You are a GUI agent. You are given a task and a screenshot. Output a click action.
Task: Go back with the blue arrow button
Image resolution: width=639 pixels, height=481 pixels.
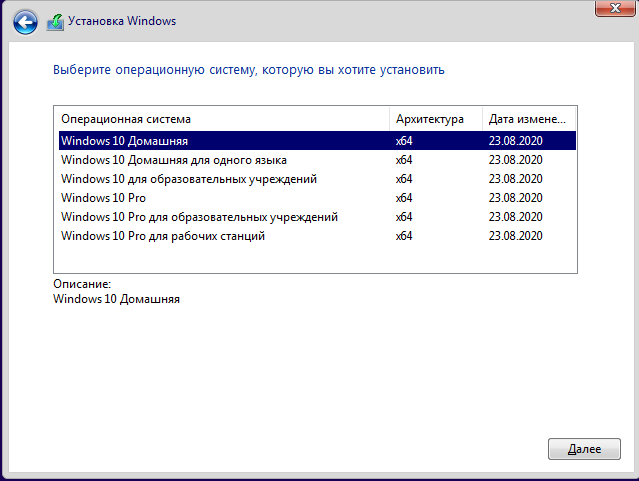(25, 22)
